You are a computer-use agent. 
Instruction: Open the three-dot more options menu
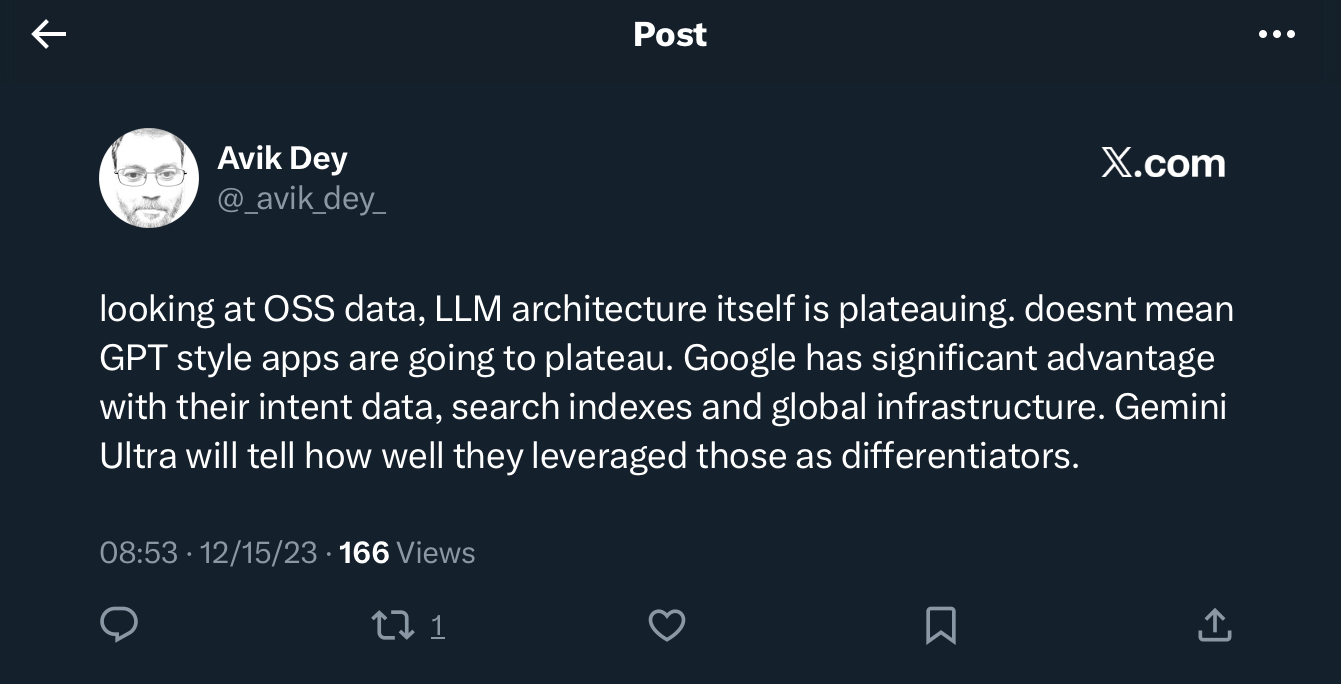[x=1276, y=35]
